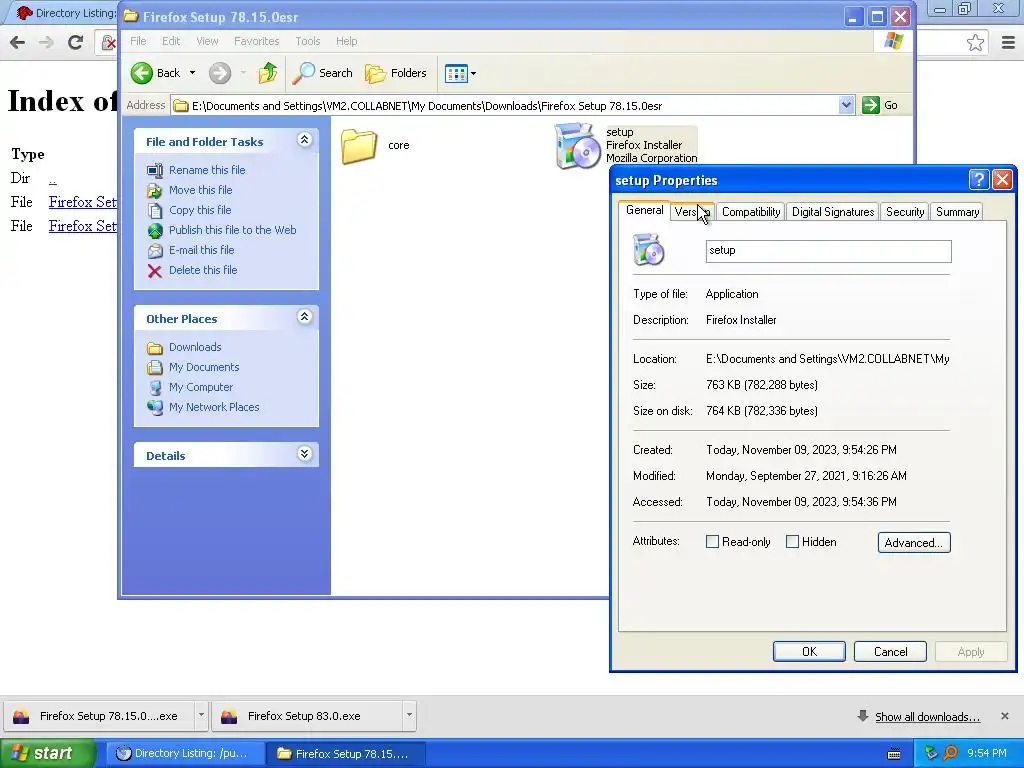Click browser back arrow in Chrome window

18,42
